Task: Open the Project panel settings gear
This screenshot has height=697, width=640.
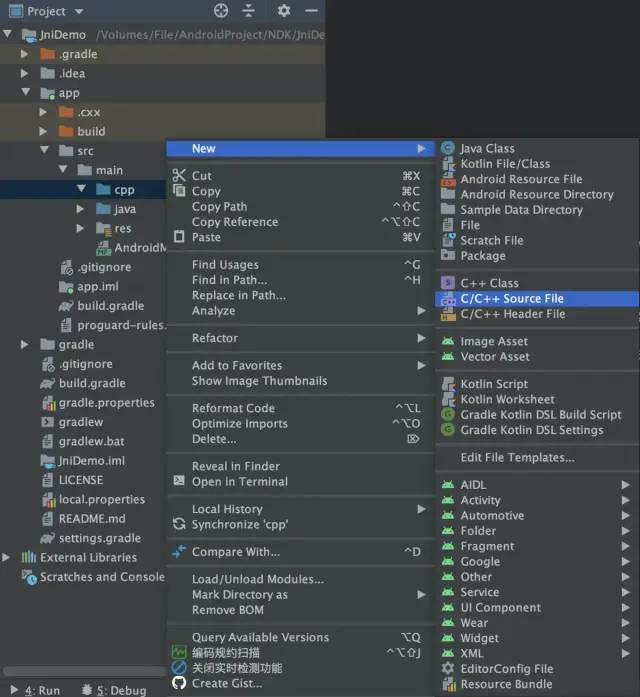Action: (284, 11)
